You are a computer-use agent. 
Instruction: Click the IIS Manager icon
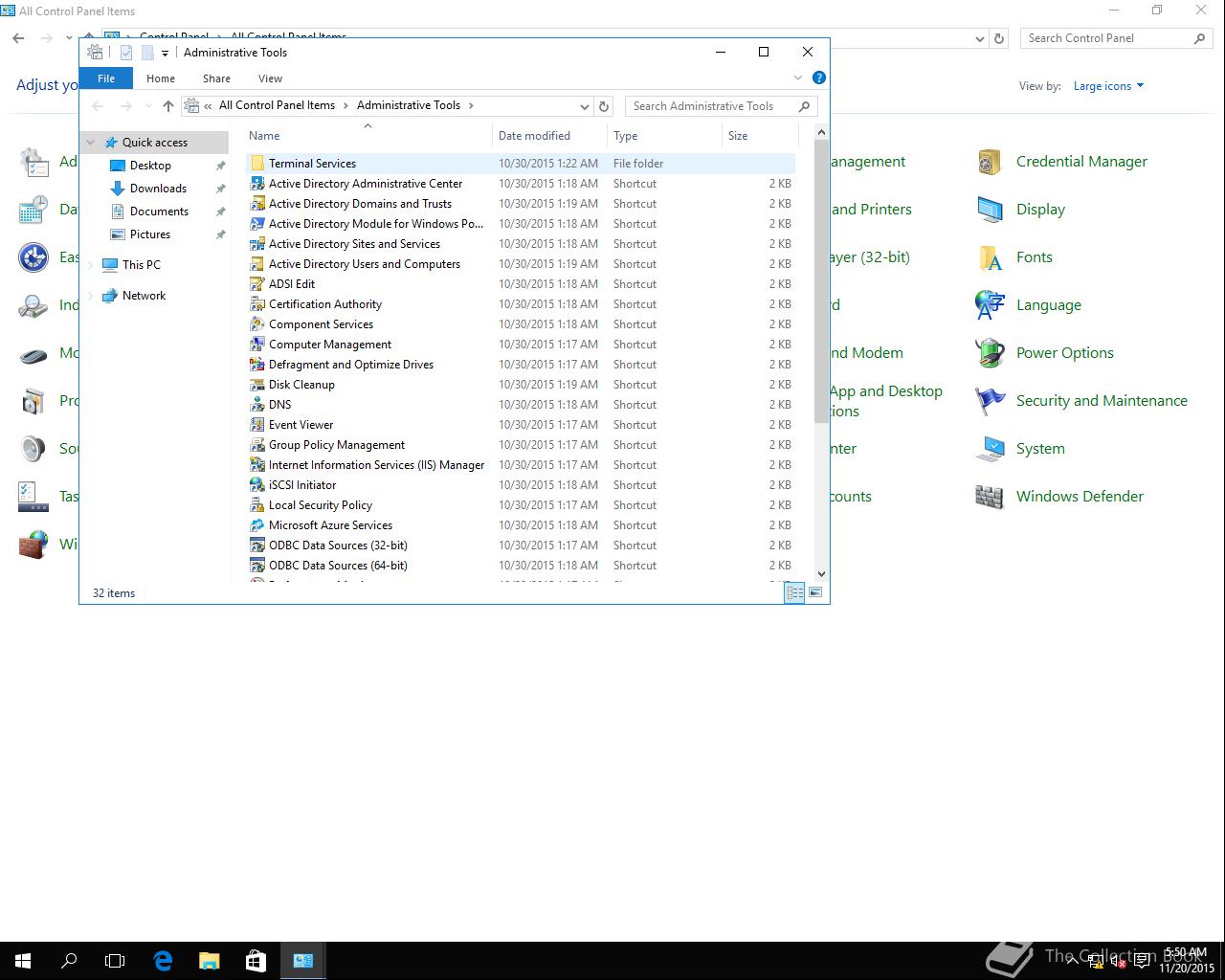pos(256,465)
